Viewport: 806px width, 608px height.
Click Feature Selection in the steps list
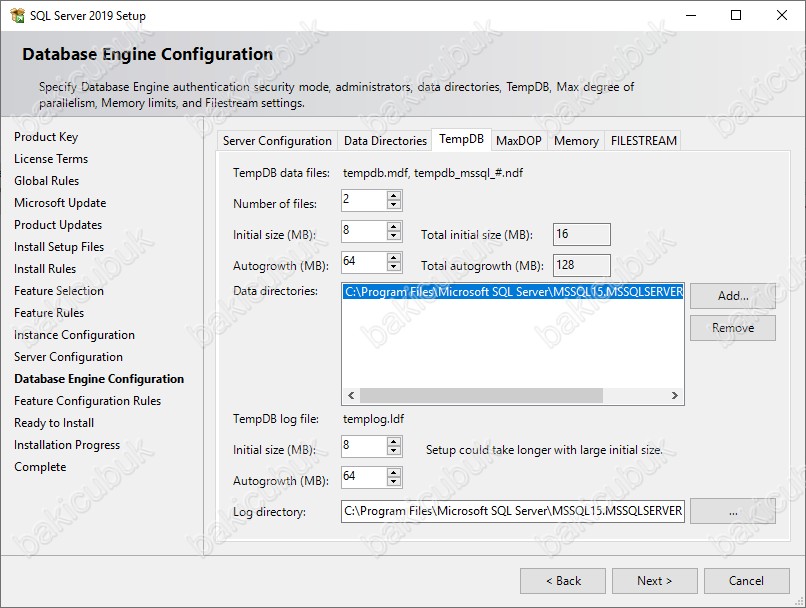coord(59,291)
